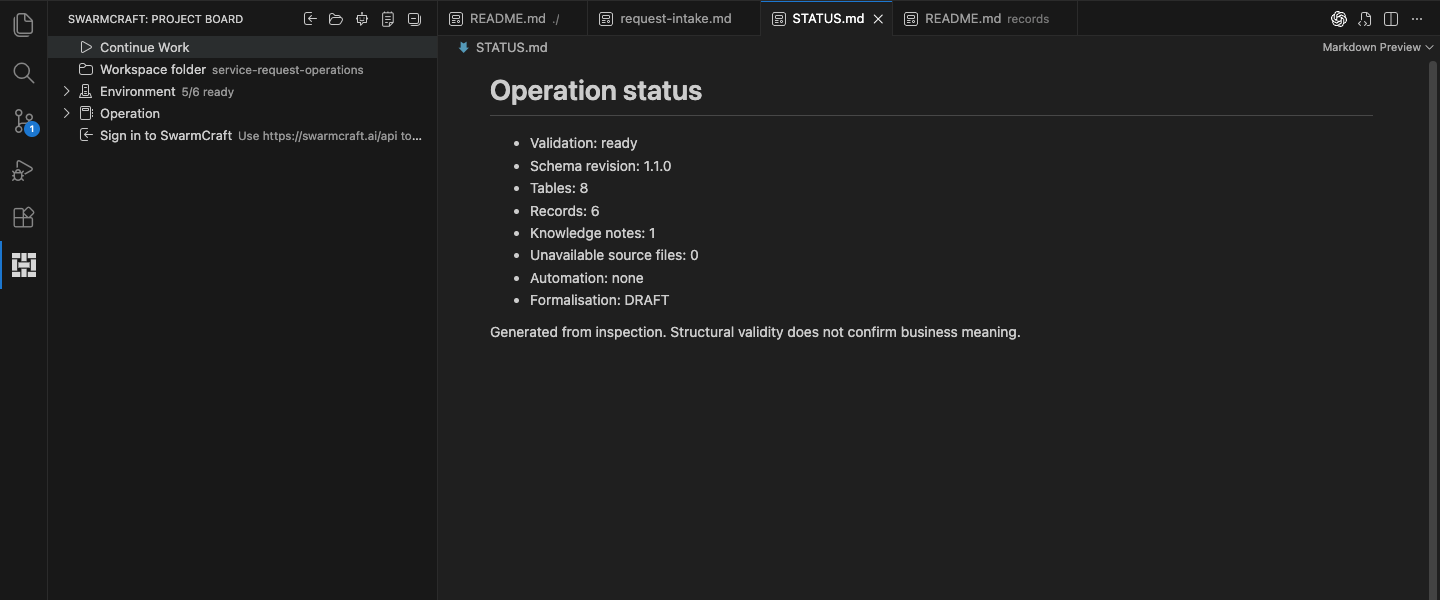
Task: Open Source Control view with badge 1
Action: click(x=23, y=121)
